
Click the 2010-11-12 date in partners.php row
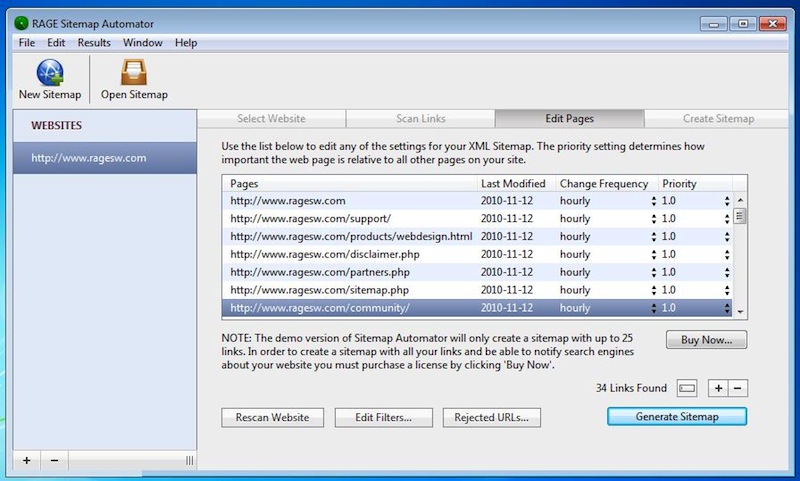click(x=507, y=272)
